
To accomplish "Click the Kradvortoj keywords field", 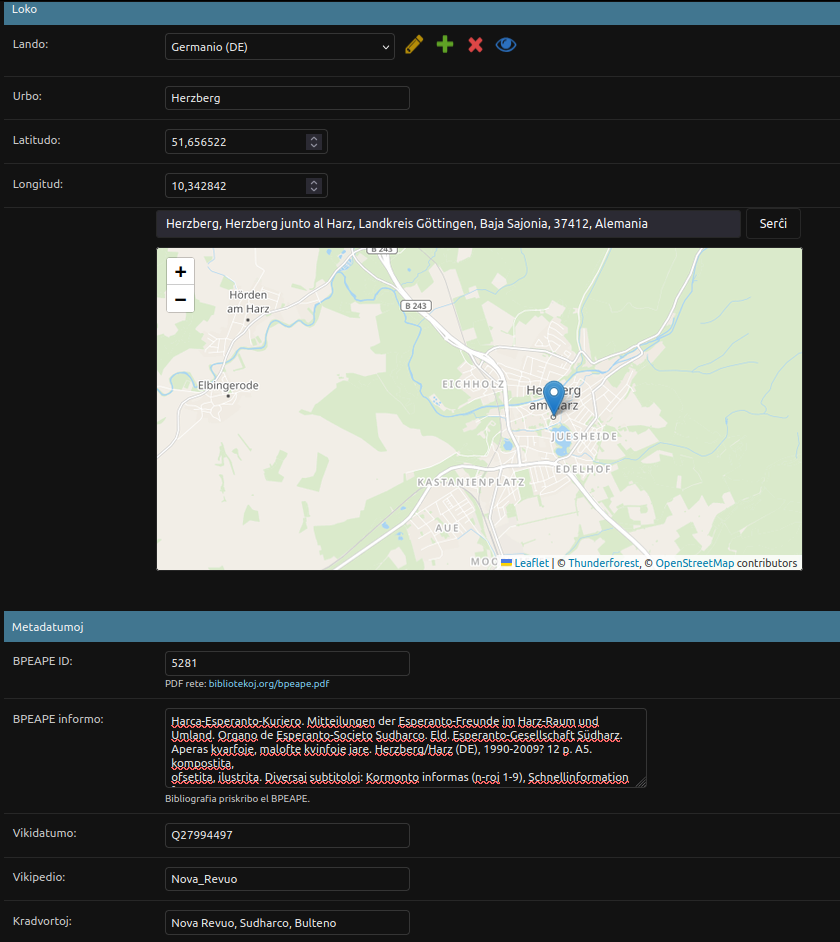I will tap(287, 923).
